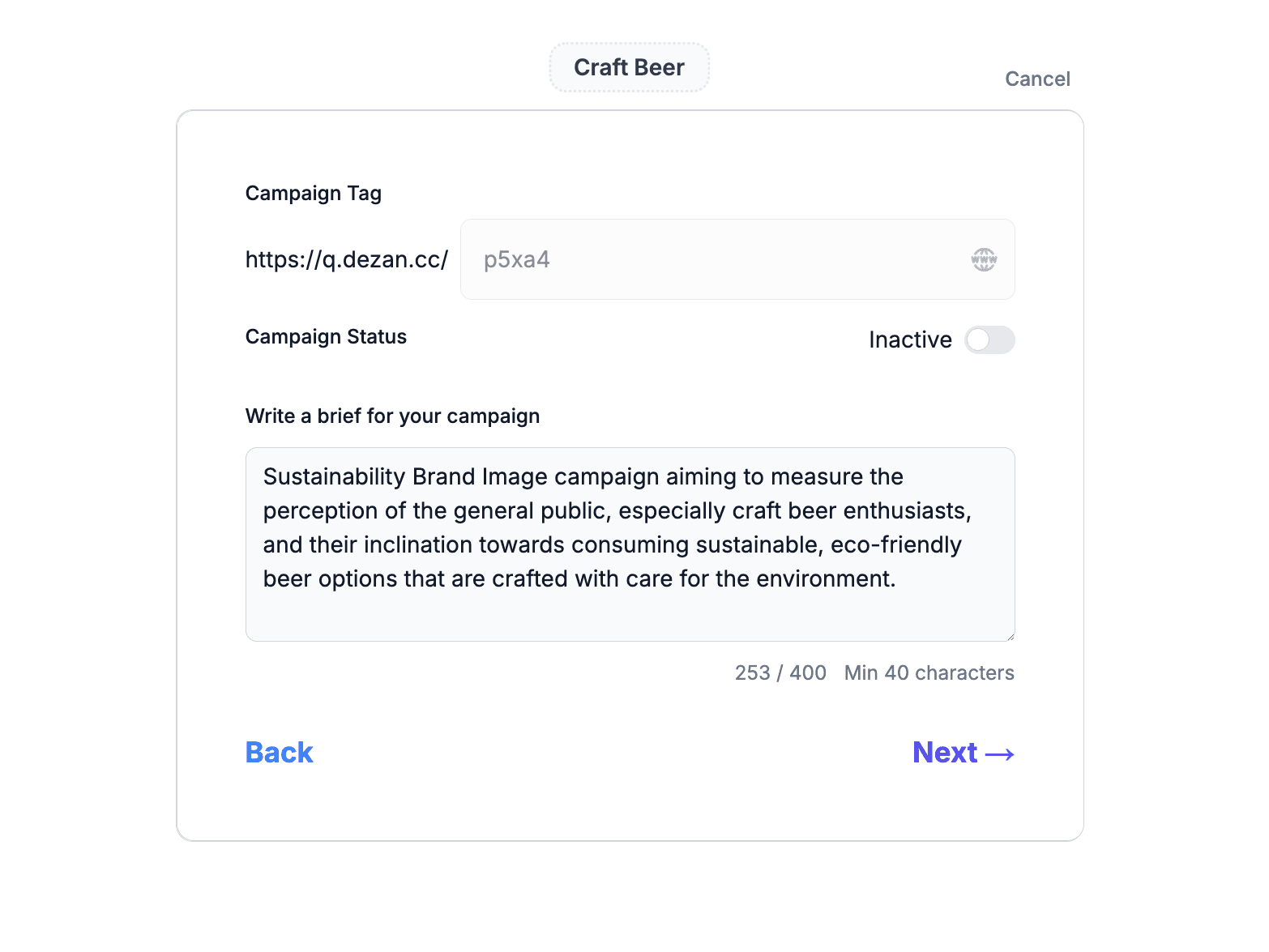Focus the campaign tag input with p5xa4
1269x952 pixels.
(713, 259)
